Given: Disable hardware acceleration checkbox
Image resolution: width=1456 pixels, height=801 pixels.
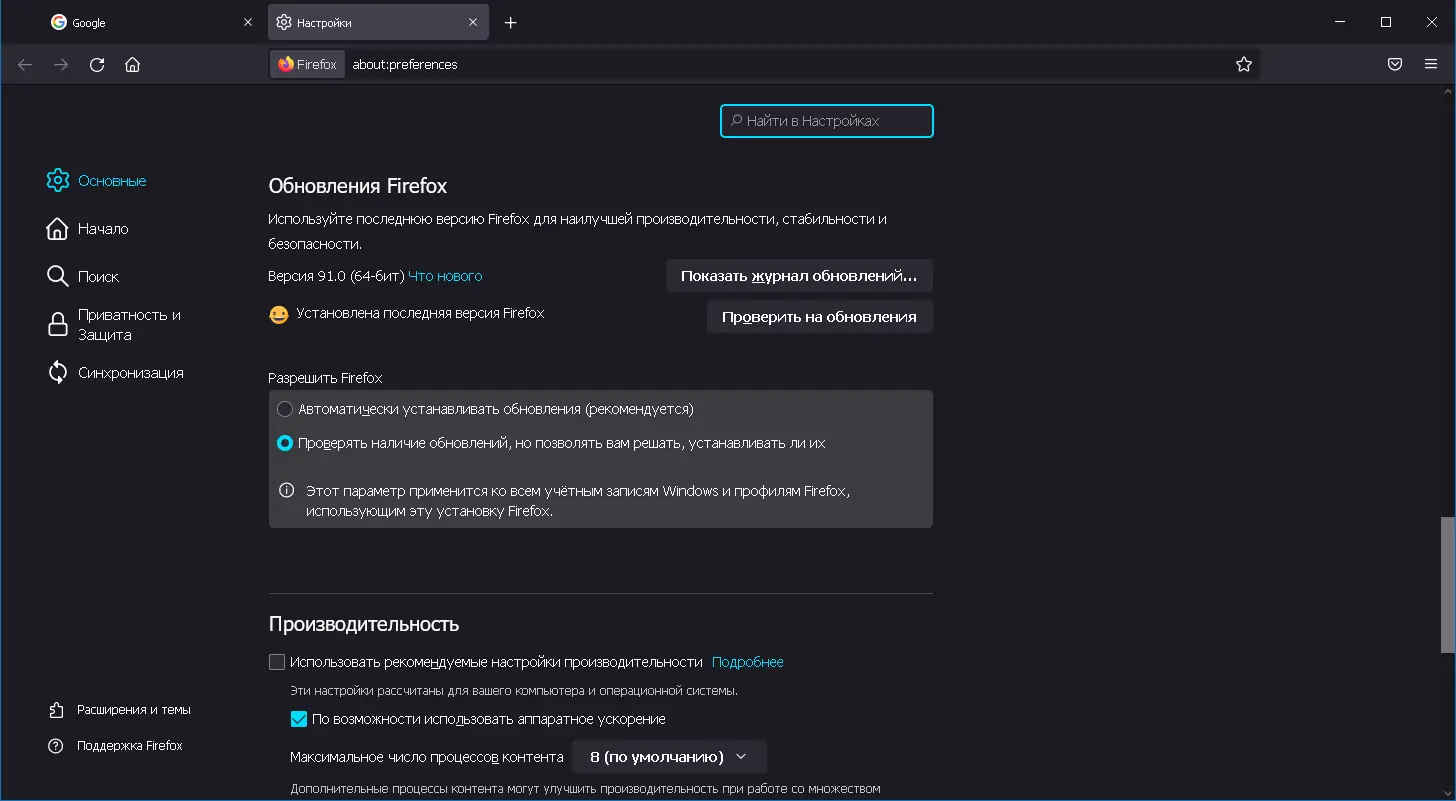Looking at the screenshot, I should coord(299,718).
